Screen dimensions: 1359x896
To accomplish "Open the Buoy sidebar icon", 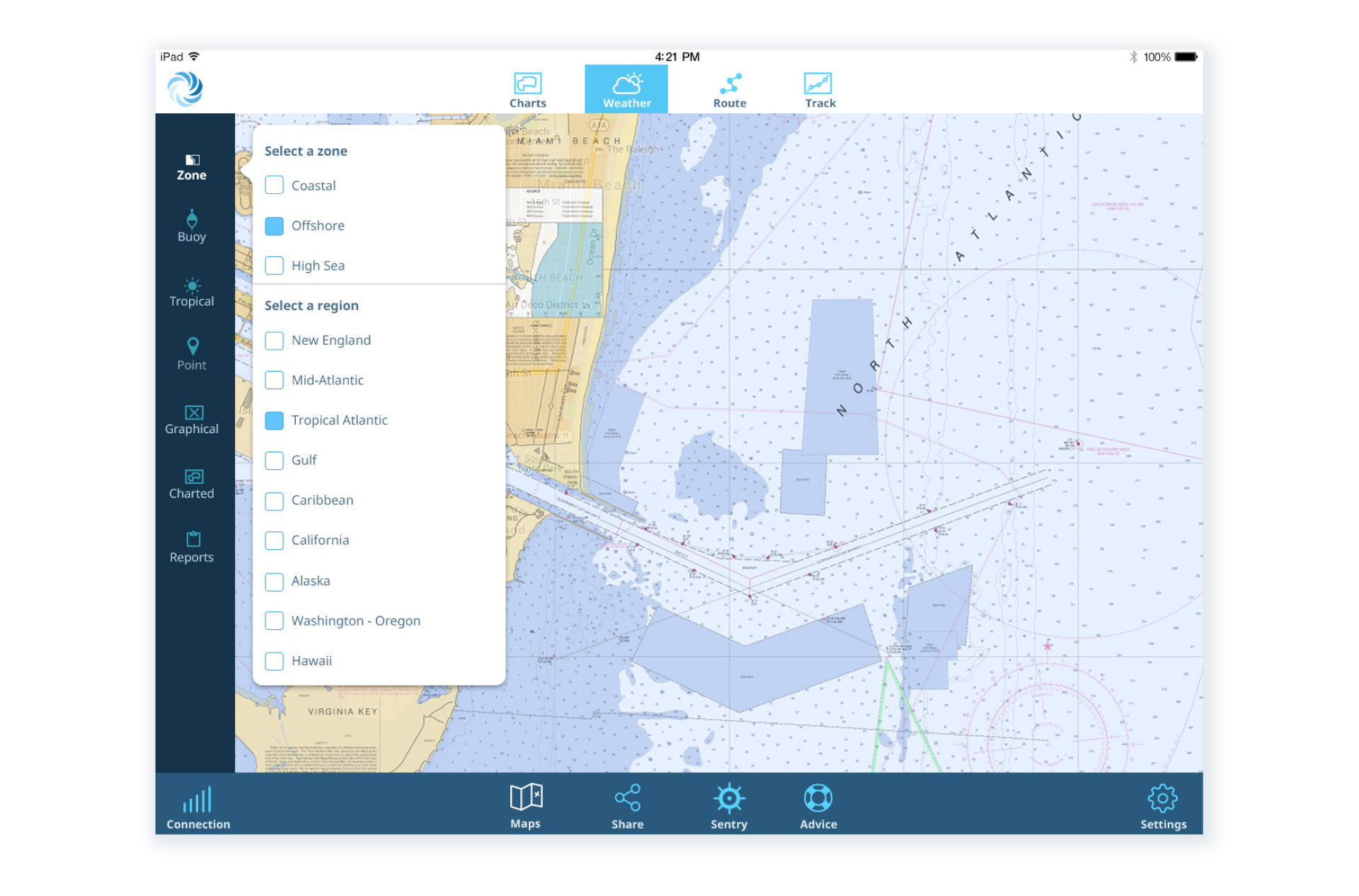I will 192,219.
